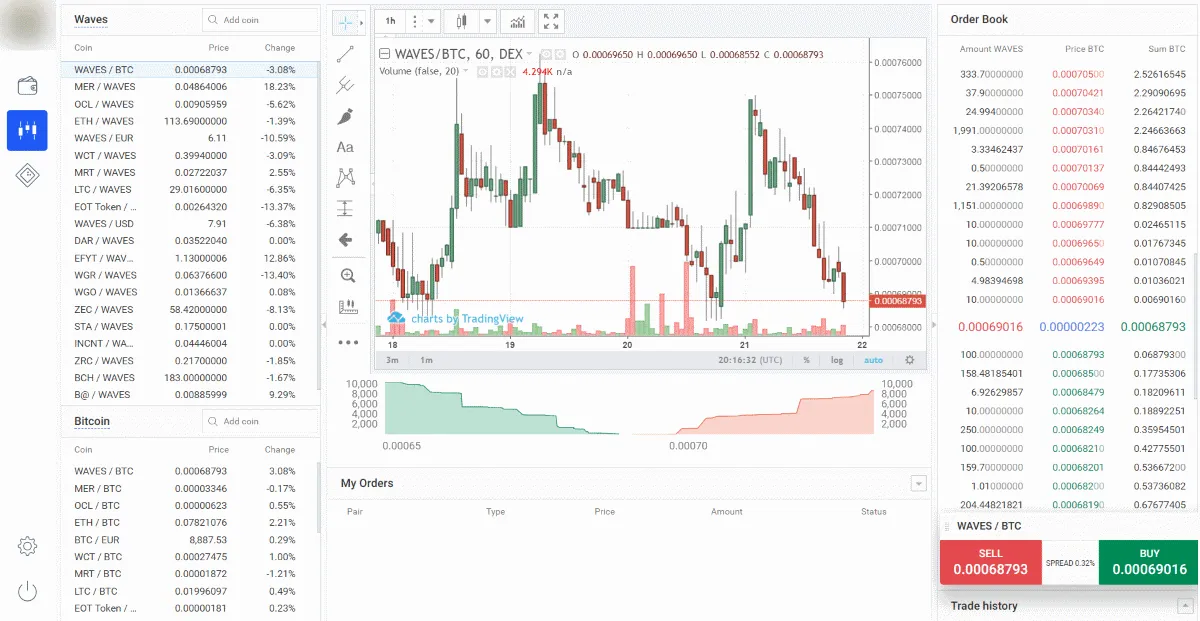Click the back arrow chart tool
This screenshot has height=621, width=1200.
coord(346,239)
